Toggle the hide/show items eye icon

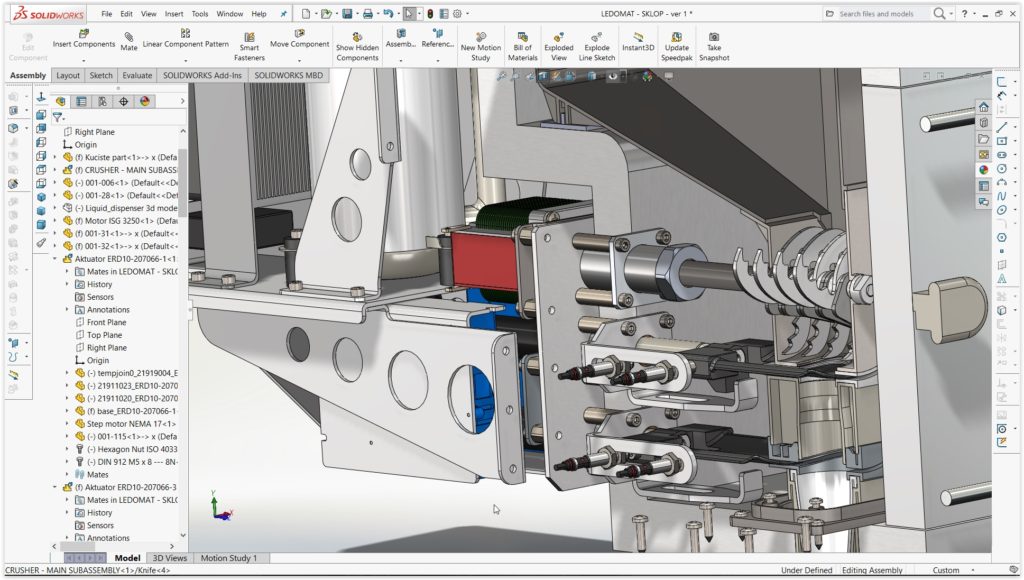click(613, 76)
